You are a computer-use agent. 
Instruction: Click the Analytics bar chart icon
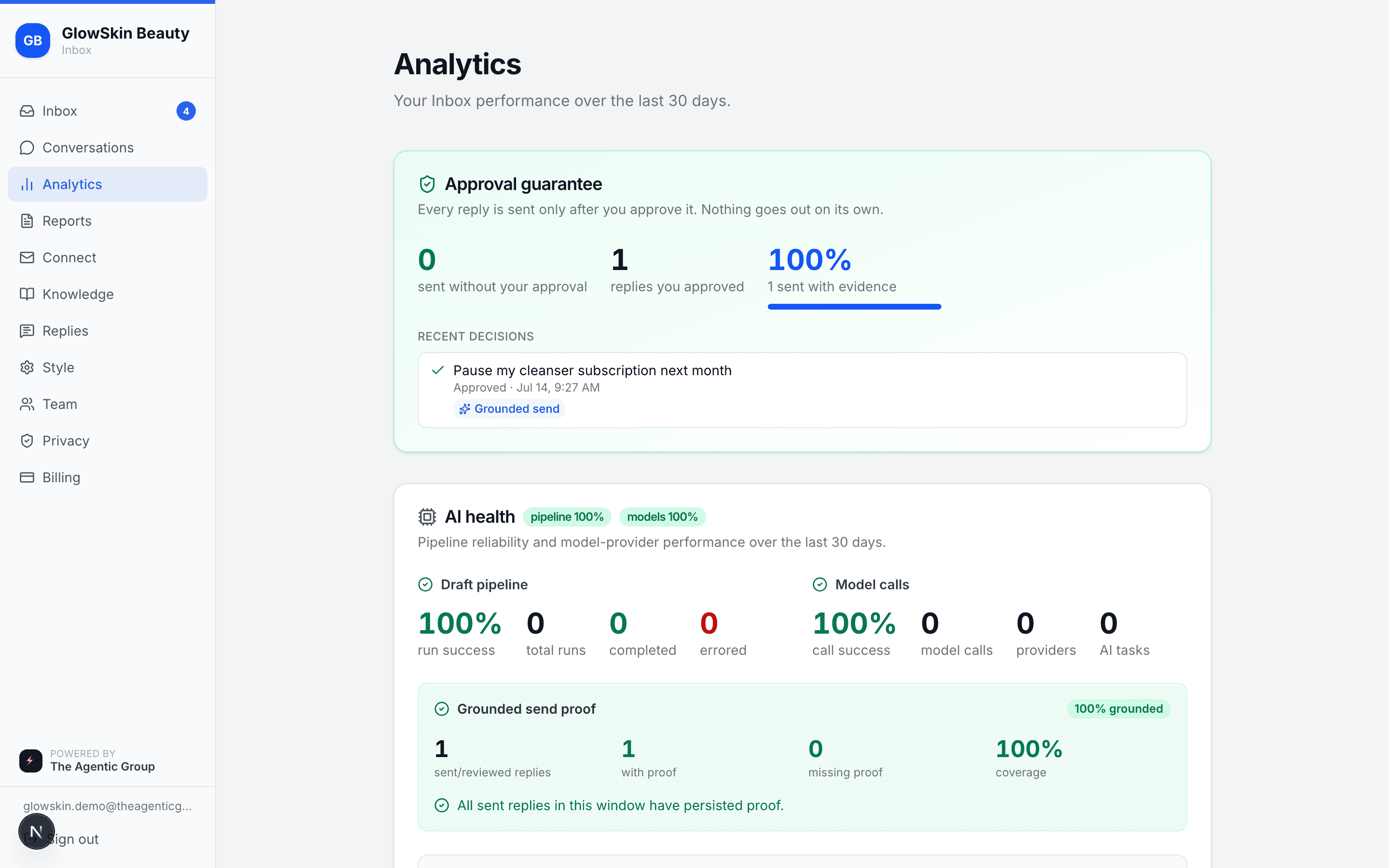[27, 184]
